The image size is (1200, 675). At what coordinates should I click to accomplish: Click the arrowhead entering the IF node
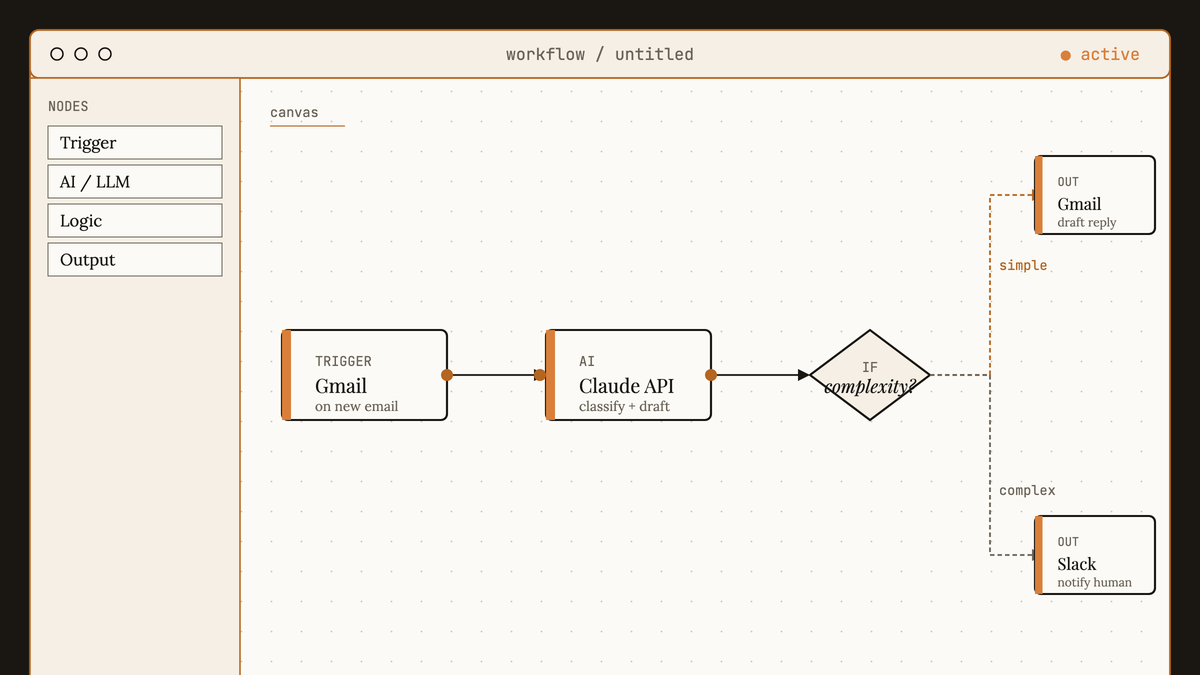click(804, 375)
